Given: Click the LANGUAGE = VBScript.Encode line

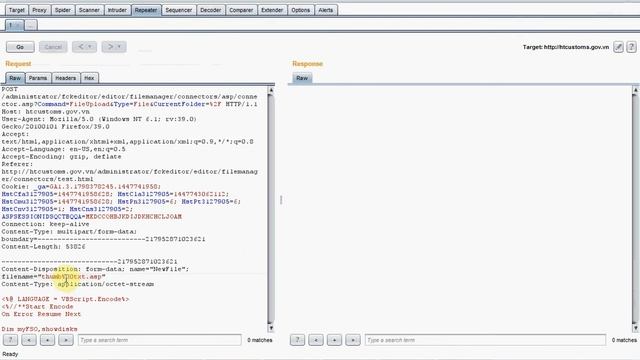Looking at the screenshot, I should pos(65,299).
